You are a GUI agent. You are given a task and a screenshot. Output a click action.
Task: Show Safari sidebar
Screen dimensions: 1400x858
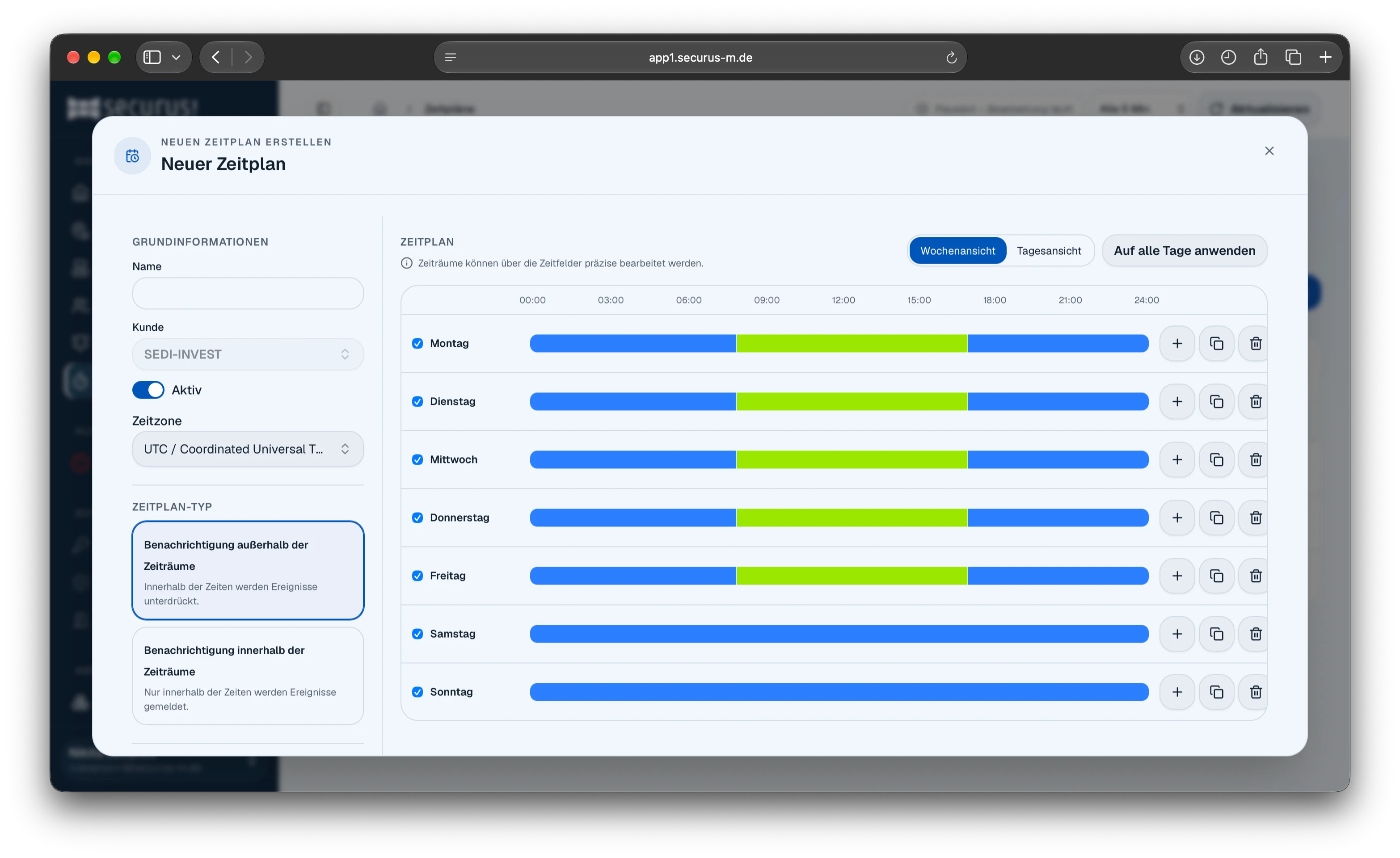click(x=152, y=57)
